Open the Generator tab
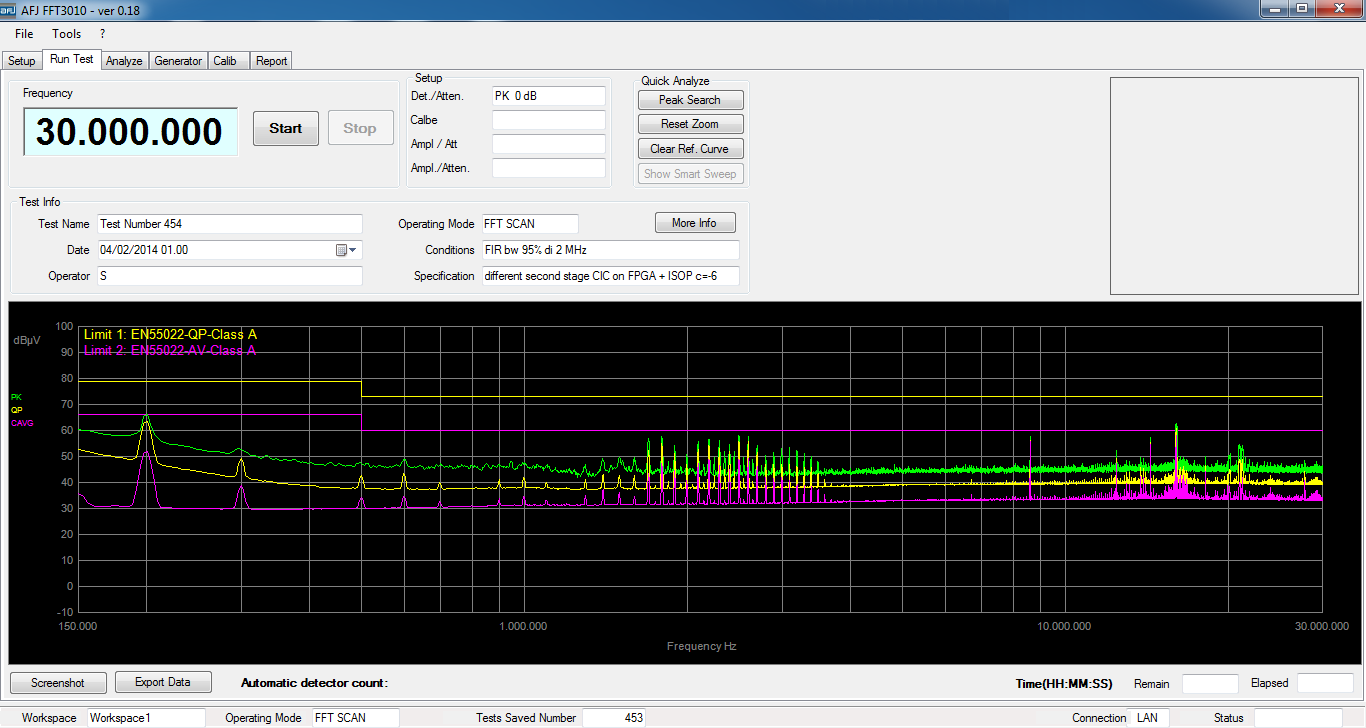 178,61
